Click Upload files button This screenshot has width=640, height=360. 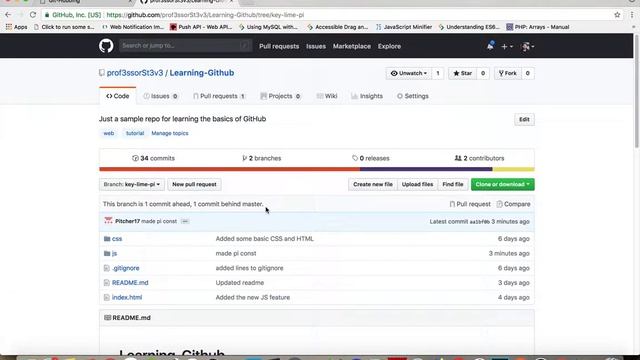pos(417,184)
